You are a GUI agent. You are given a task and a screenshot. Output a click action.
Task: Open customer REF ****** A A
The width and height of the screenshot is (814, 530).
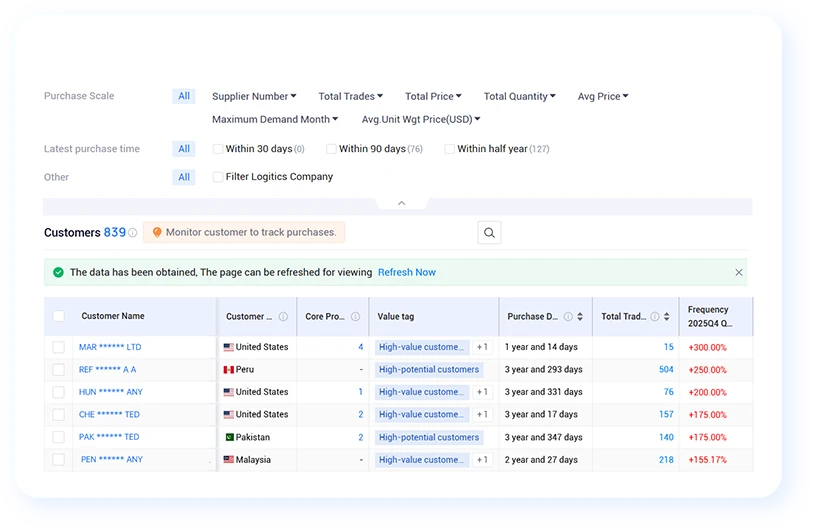tap(107, 370)
